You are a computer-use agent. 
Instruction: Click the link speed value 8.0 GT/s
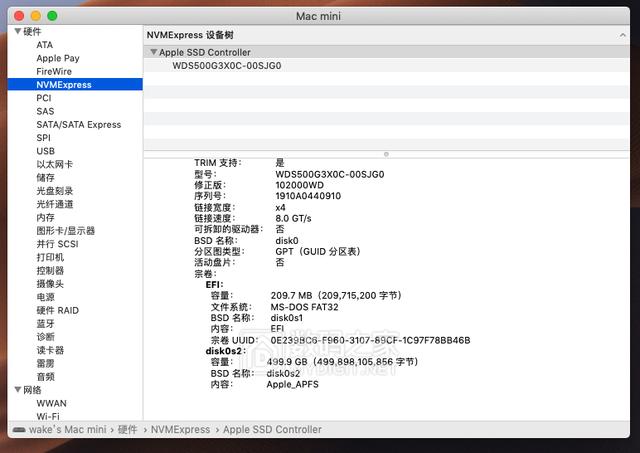pos(293,218)
